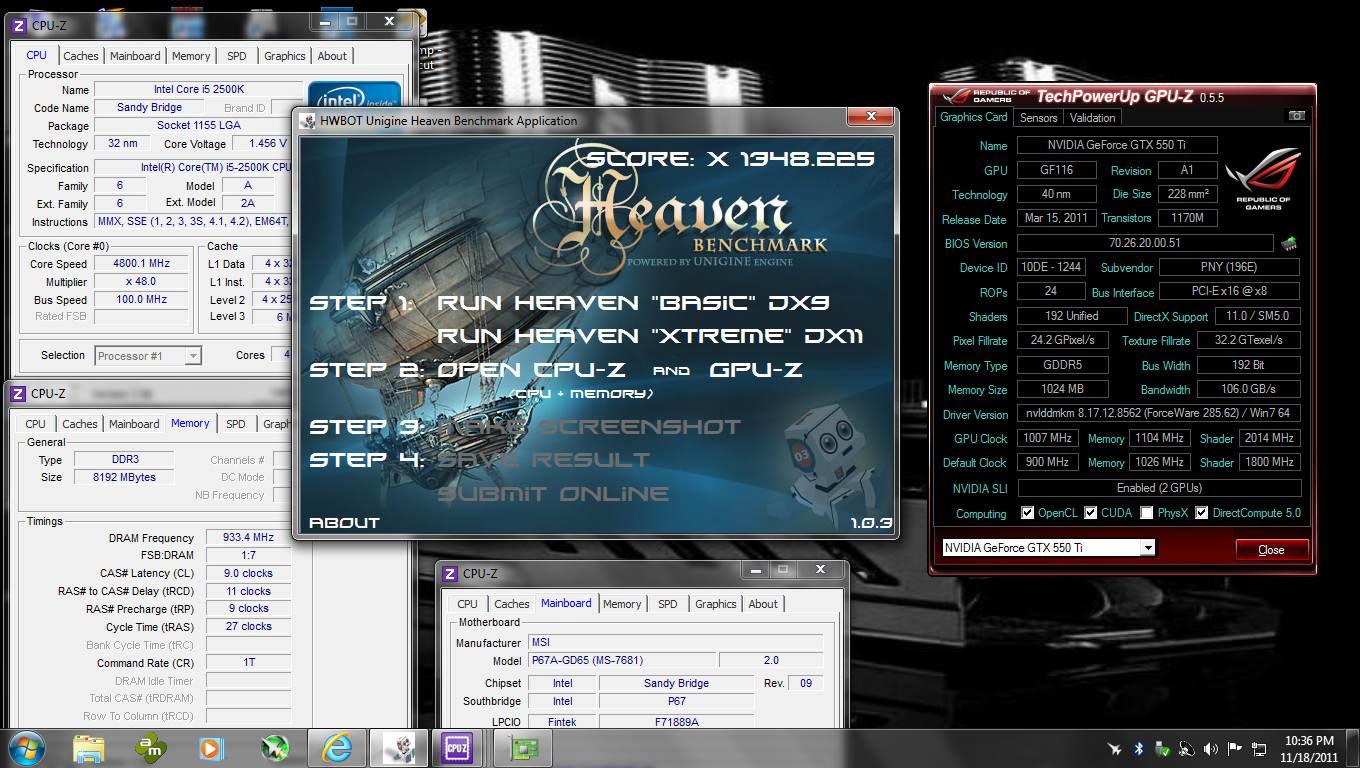Click the Safely Remove Hardware tray icon

coord(1162,748)
